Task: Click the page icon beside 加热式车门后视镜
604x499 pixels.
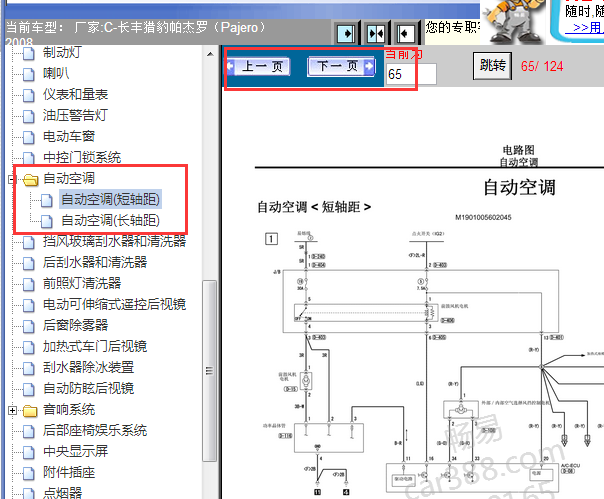Action: 29,347
